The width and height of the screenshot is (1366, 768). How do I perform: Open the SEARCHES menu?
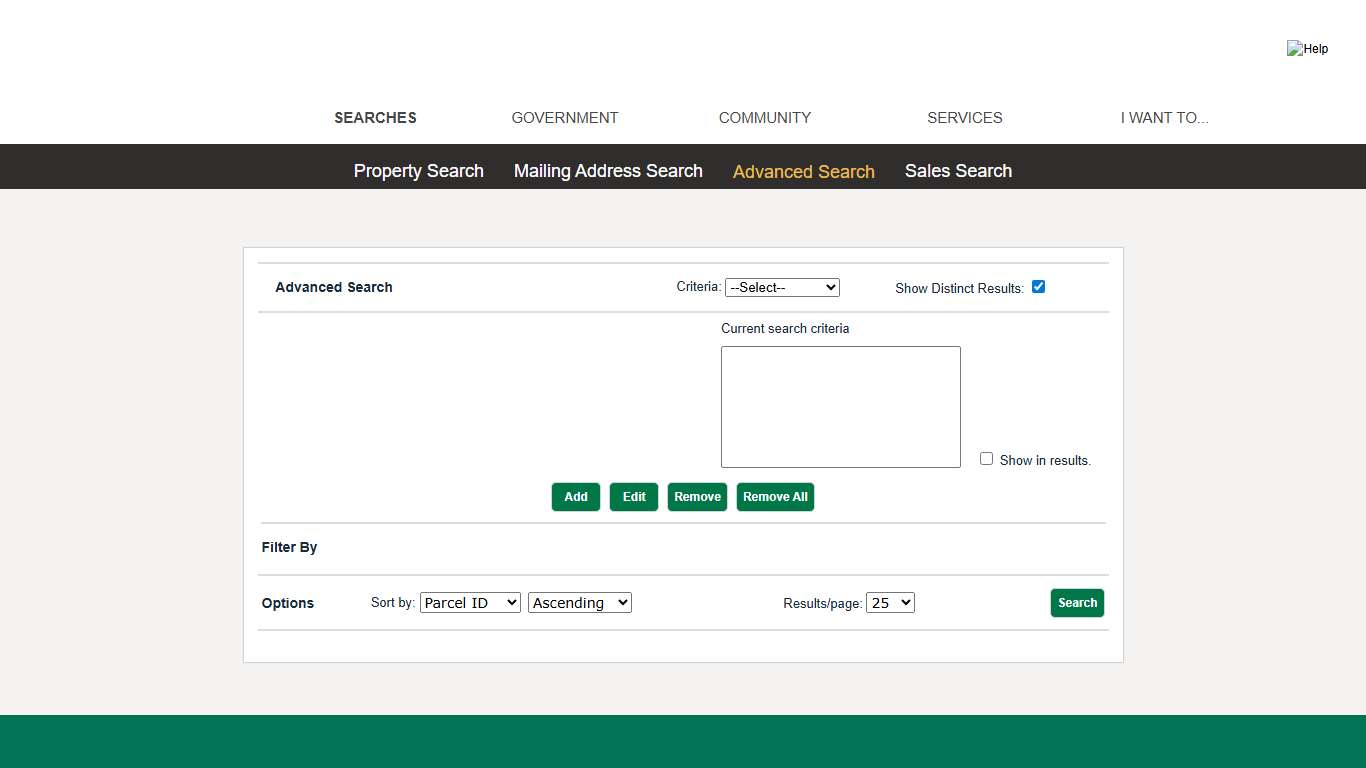click(x=375, y=117)
